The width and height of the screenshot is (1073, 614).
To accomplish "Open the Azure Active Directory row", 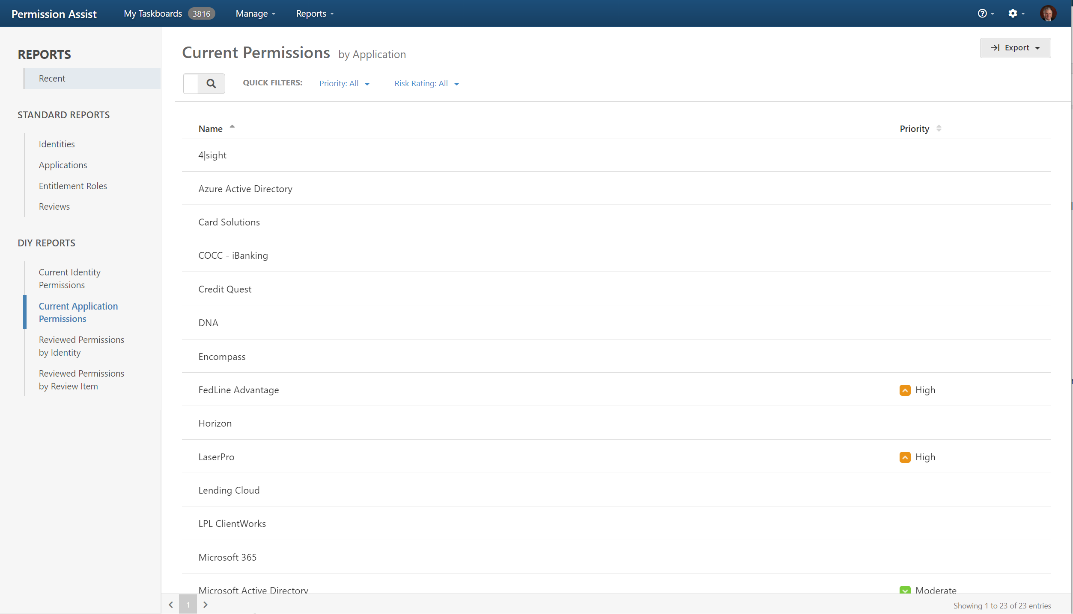I will click(245, 189).
